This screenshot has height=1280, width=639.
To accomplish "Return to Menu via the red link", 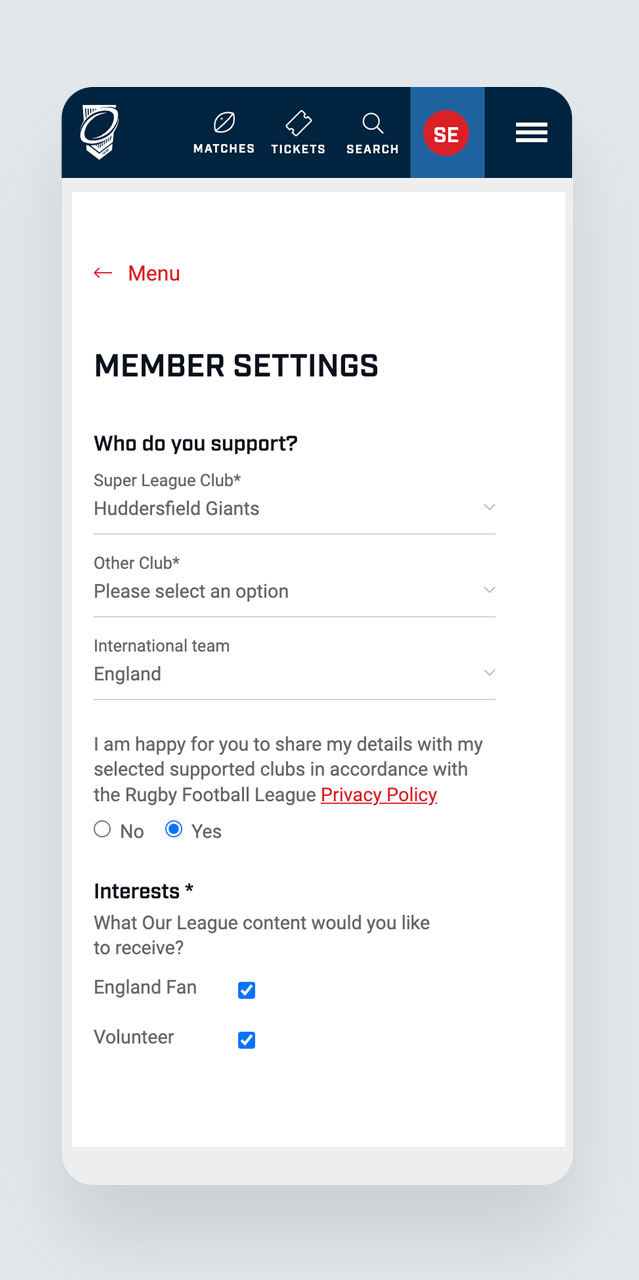I will 154,272.
